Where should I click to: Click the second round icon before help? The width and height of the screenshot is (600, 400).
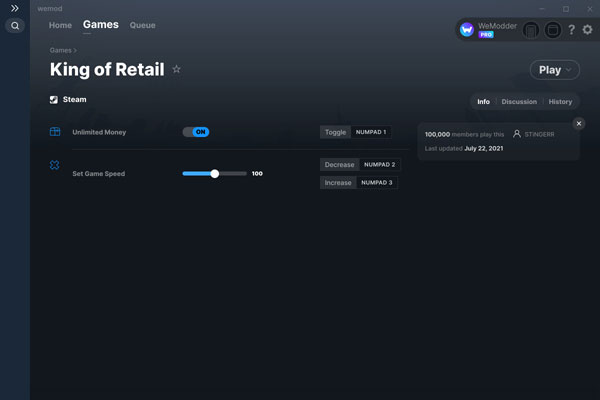(x=553, y=30)
